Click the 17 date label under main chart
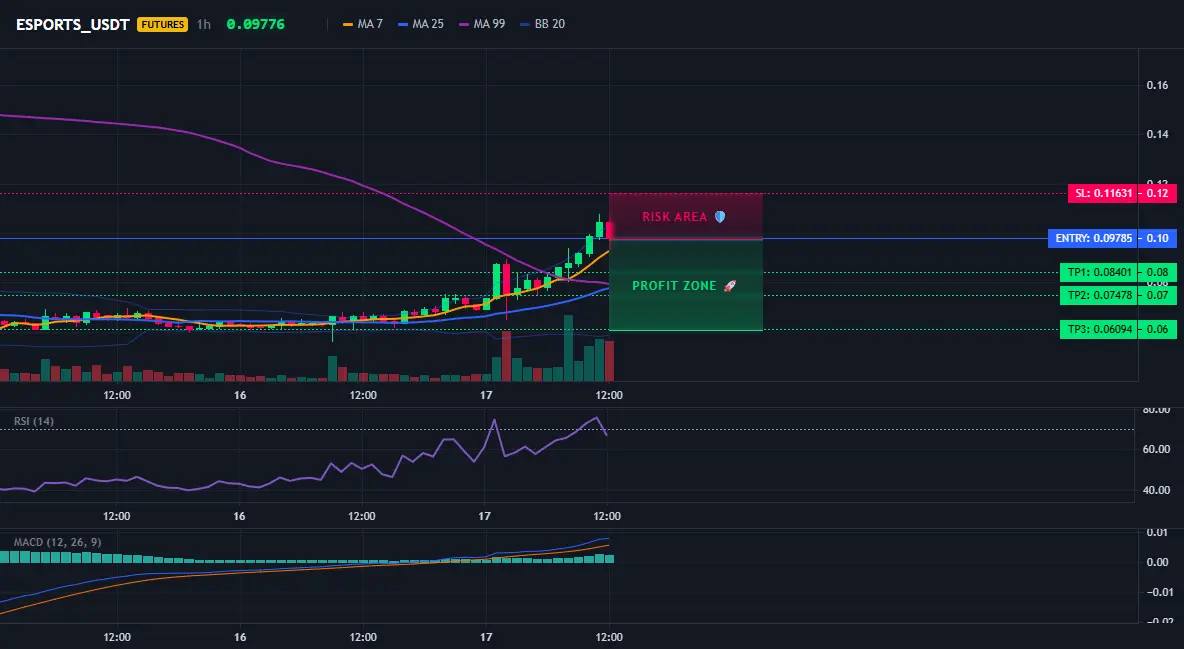 [x=486, y=395]
